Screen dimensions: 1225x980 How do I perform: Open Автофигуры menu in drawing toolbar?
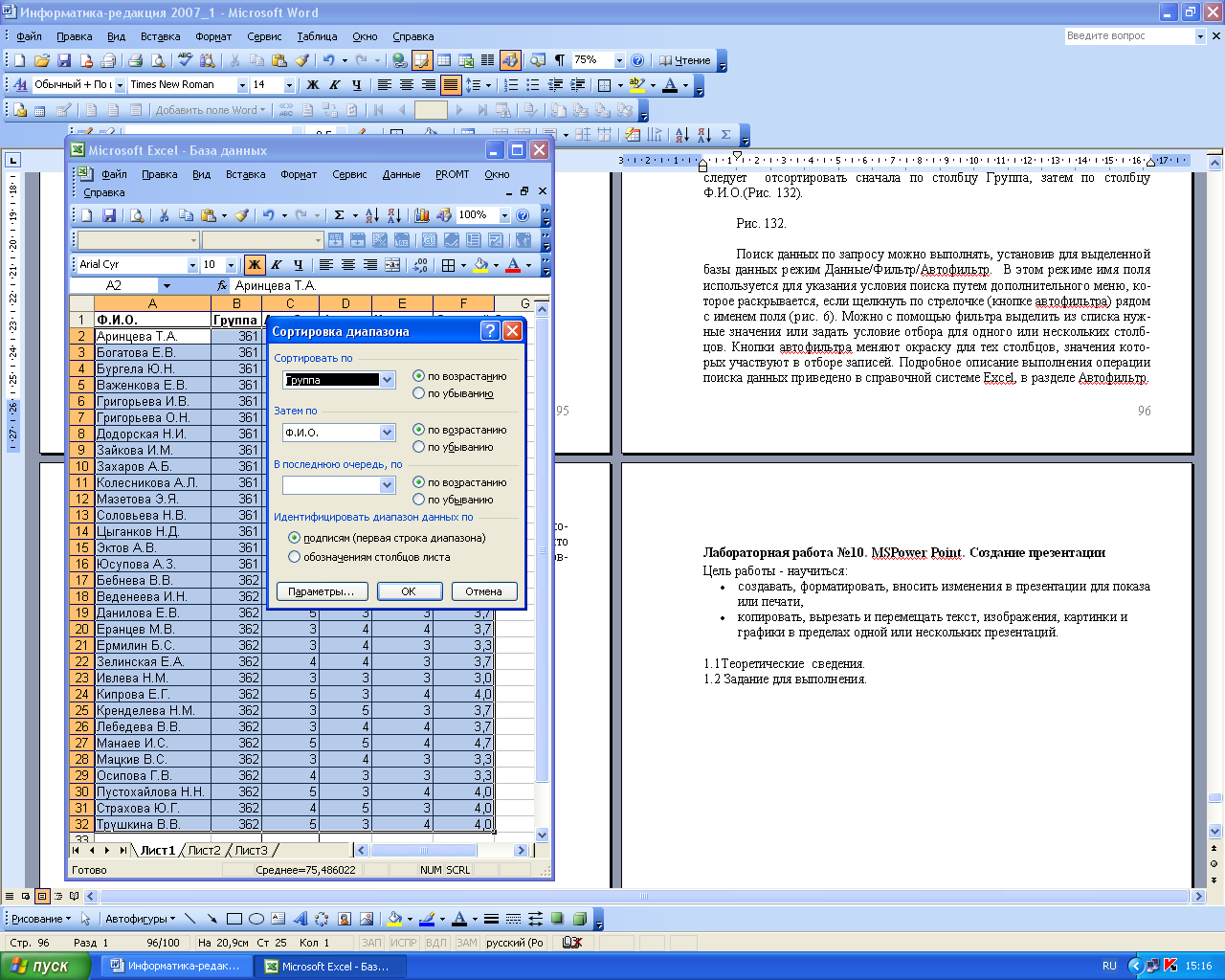tap(140, 919)
